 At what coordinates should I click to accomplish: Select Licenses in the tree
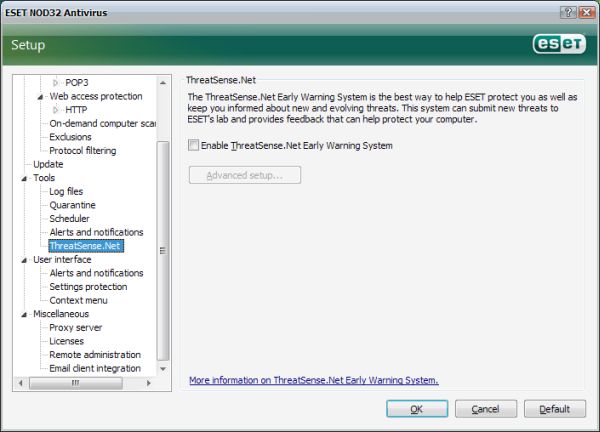point(67,341)
